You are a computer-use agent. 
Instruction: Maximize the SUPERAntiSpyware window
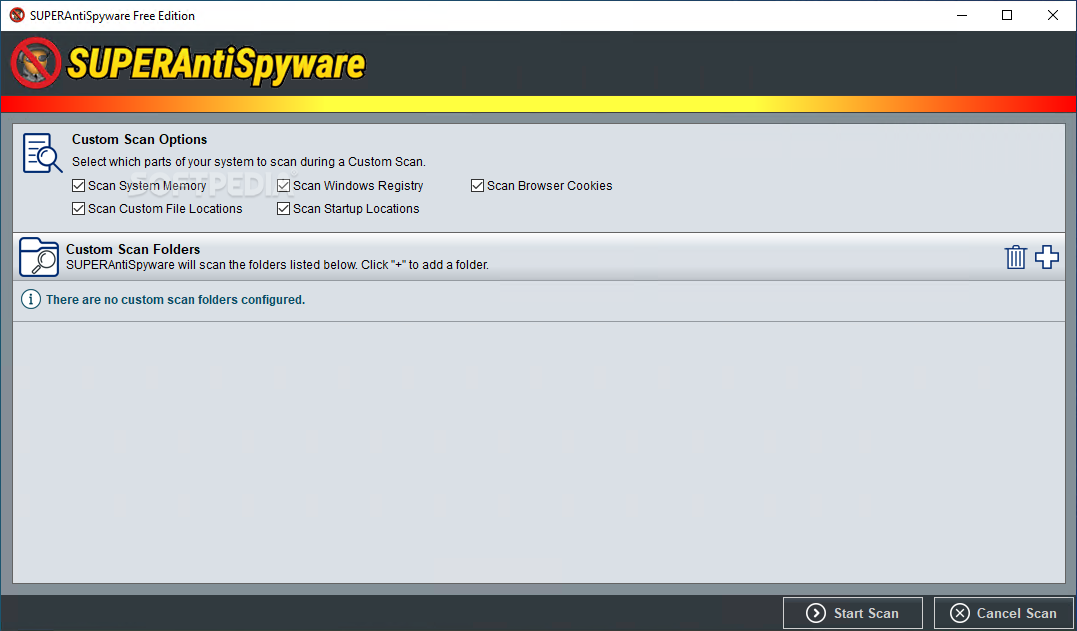[x=1007, y=15]
